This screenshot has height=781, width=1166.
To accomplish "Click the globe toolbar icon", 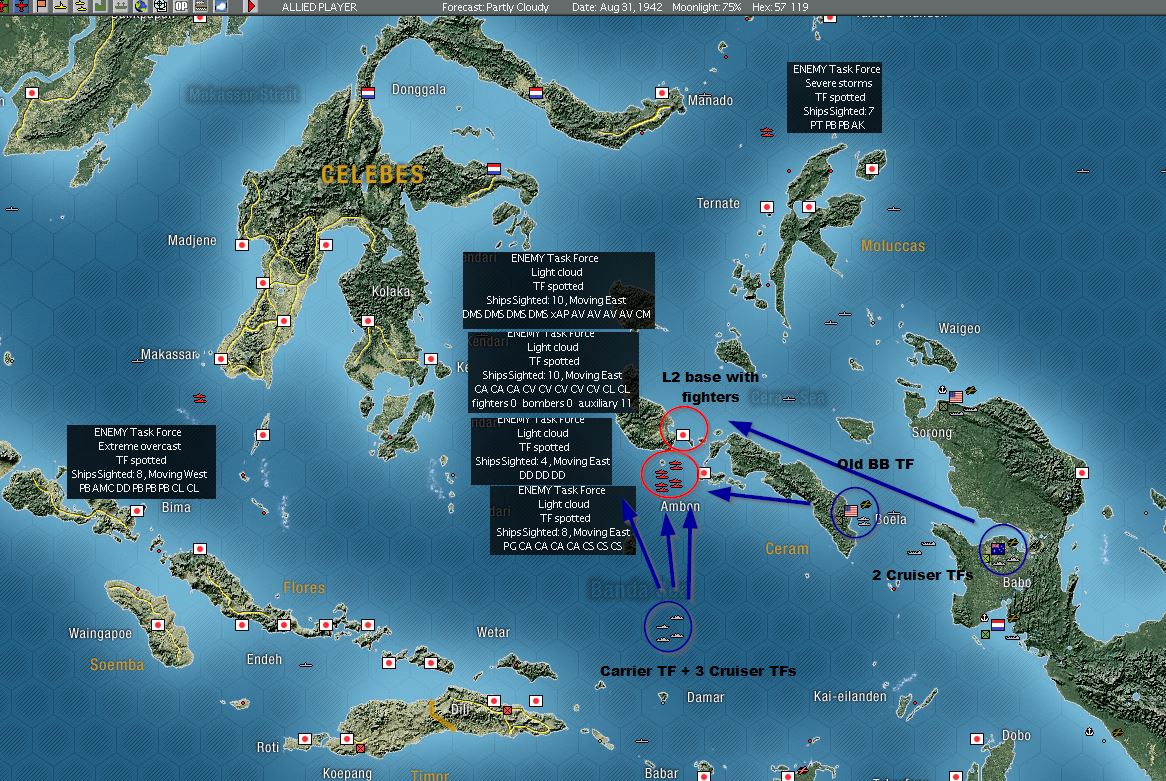I will [141, 6].
